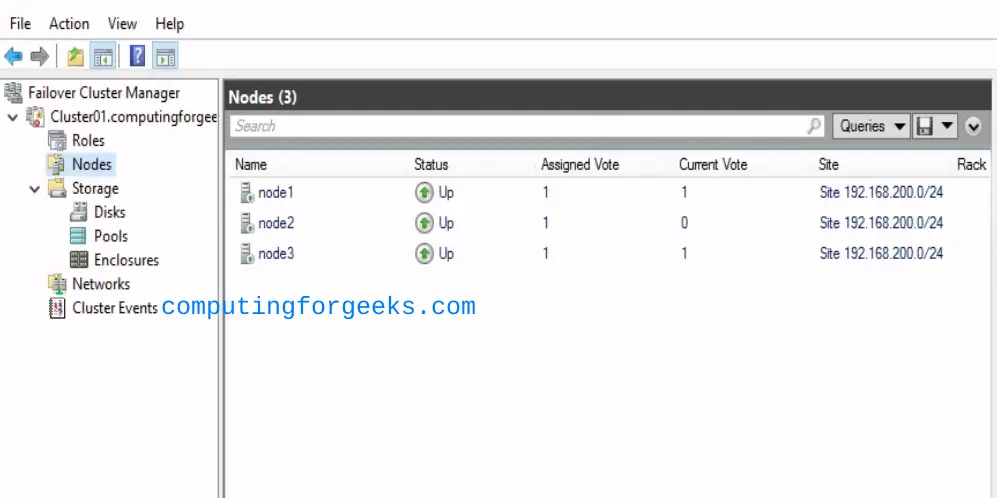Click the Cluster Events icon
This screenshot has height=498, width=997.
tap(57, 308)
